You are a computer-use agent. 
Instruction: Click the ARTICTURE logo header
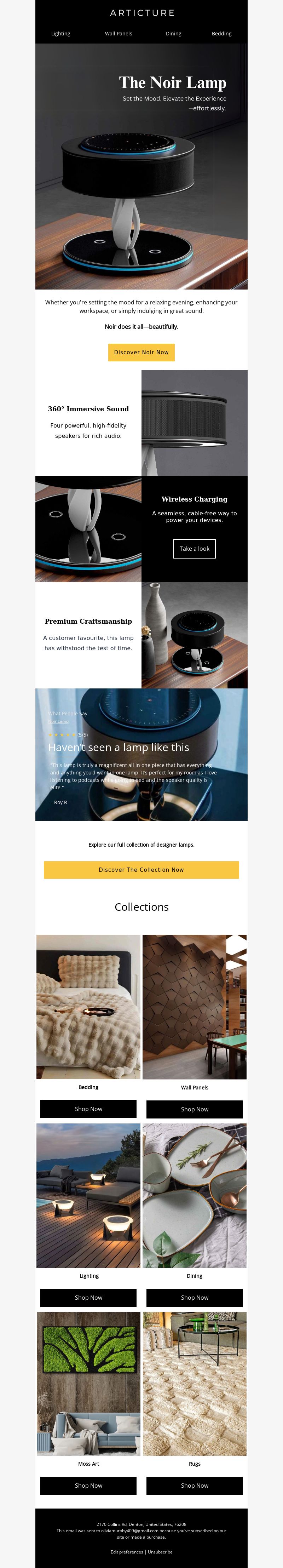(142, 13)
